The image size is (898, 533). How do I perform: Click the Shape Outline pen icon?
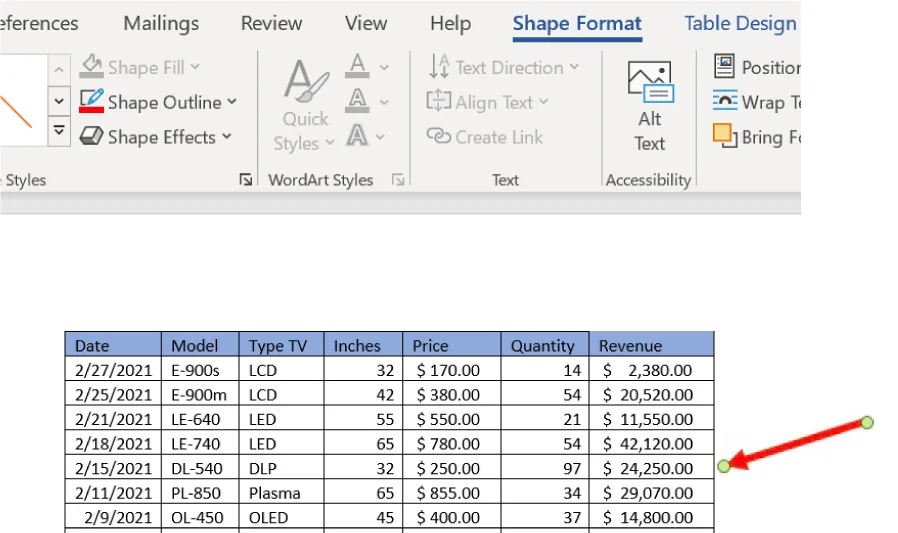pos(92,102)
